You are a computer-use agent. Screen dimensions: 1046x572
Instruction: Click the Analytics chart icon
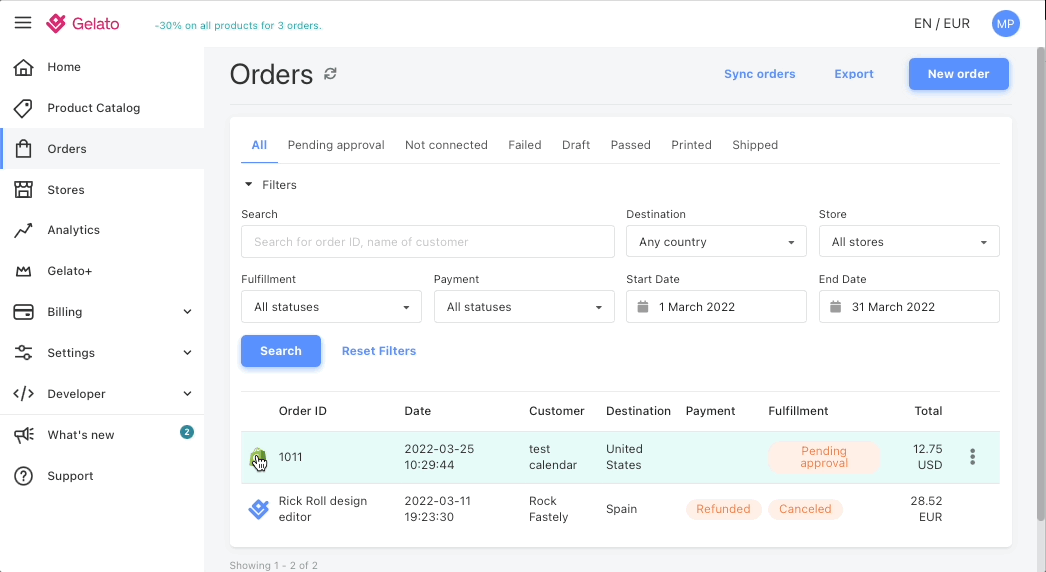point(23,230)
